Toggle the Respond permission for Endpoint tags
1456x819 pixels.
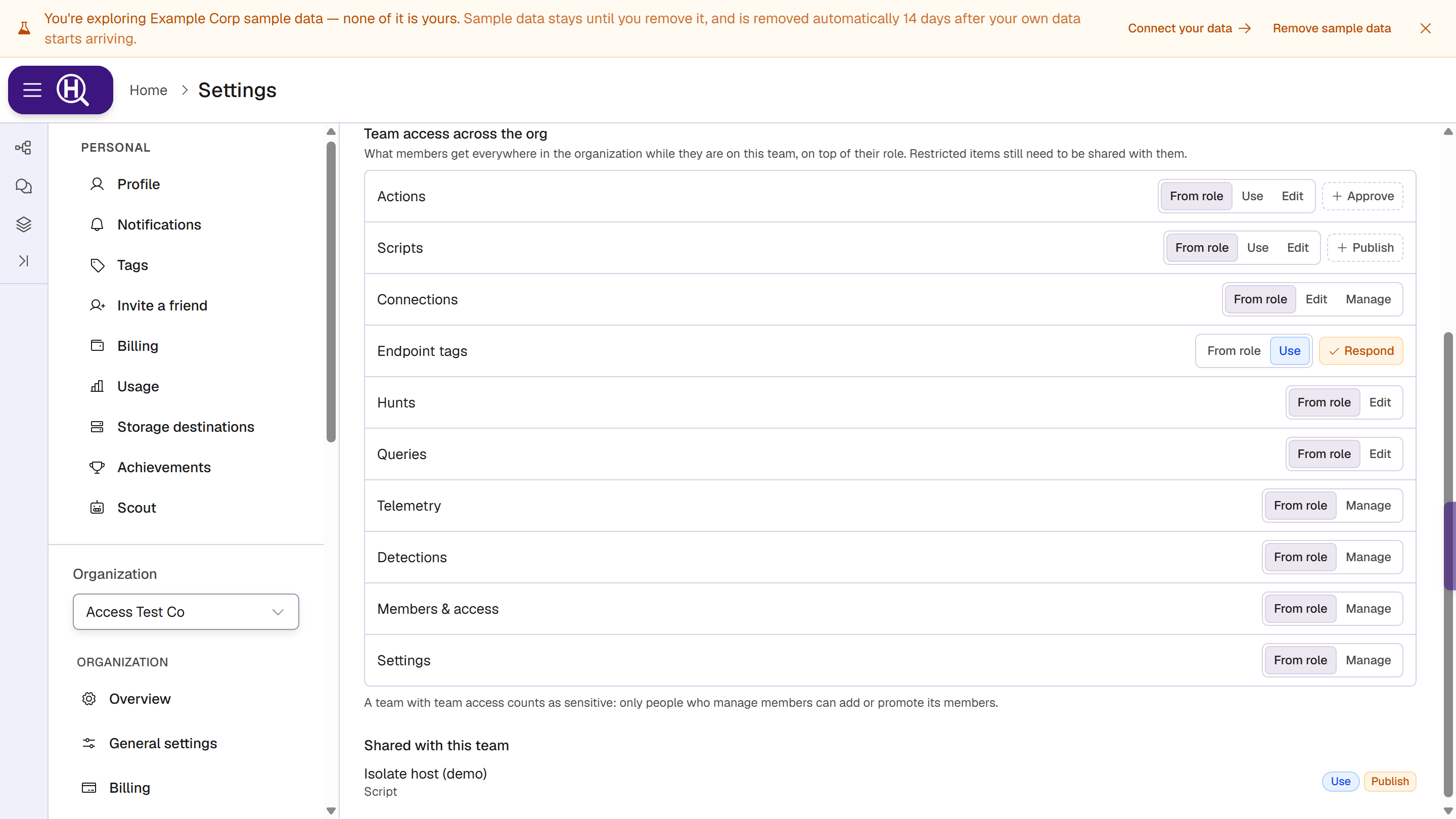point(1361,351)
